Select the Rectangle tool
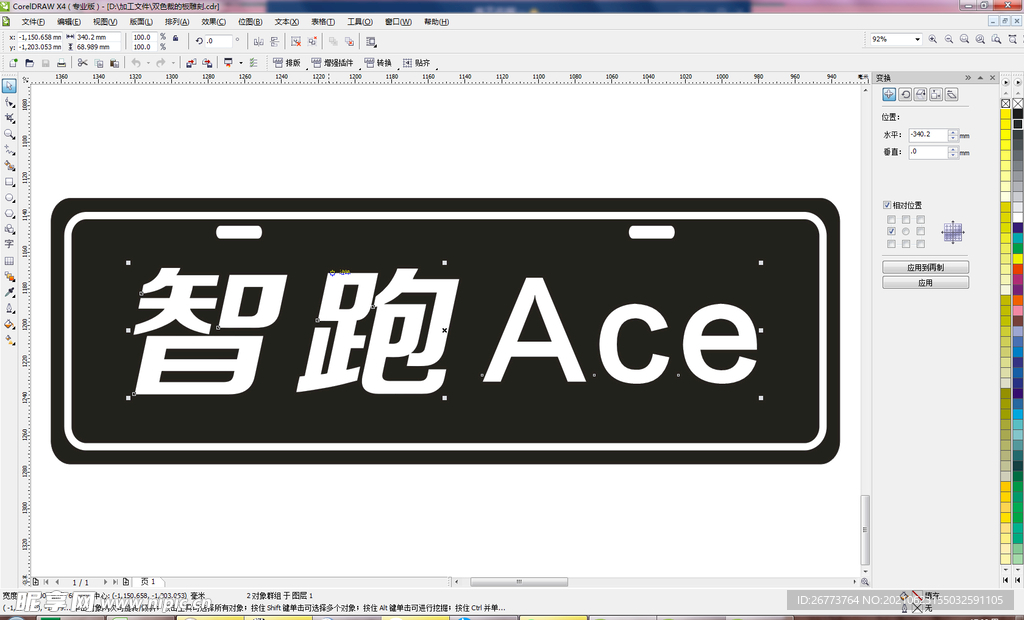Viewport: 1024px width, 620px height. (9, 182)
